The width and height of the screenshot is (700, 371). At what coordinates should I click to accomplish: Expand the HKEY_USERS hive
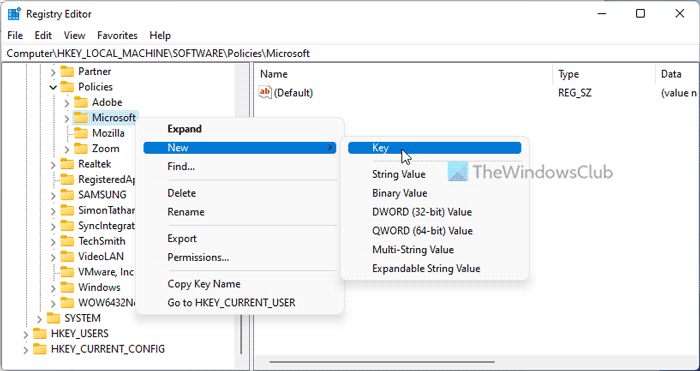25,334
